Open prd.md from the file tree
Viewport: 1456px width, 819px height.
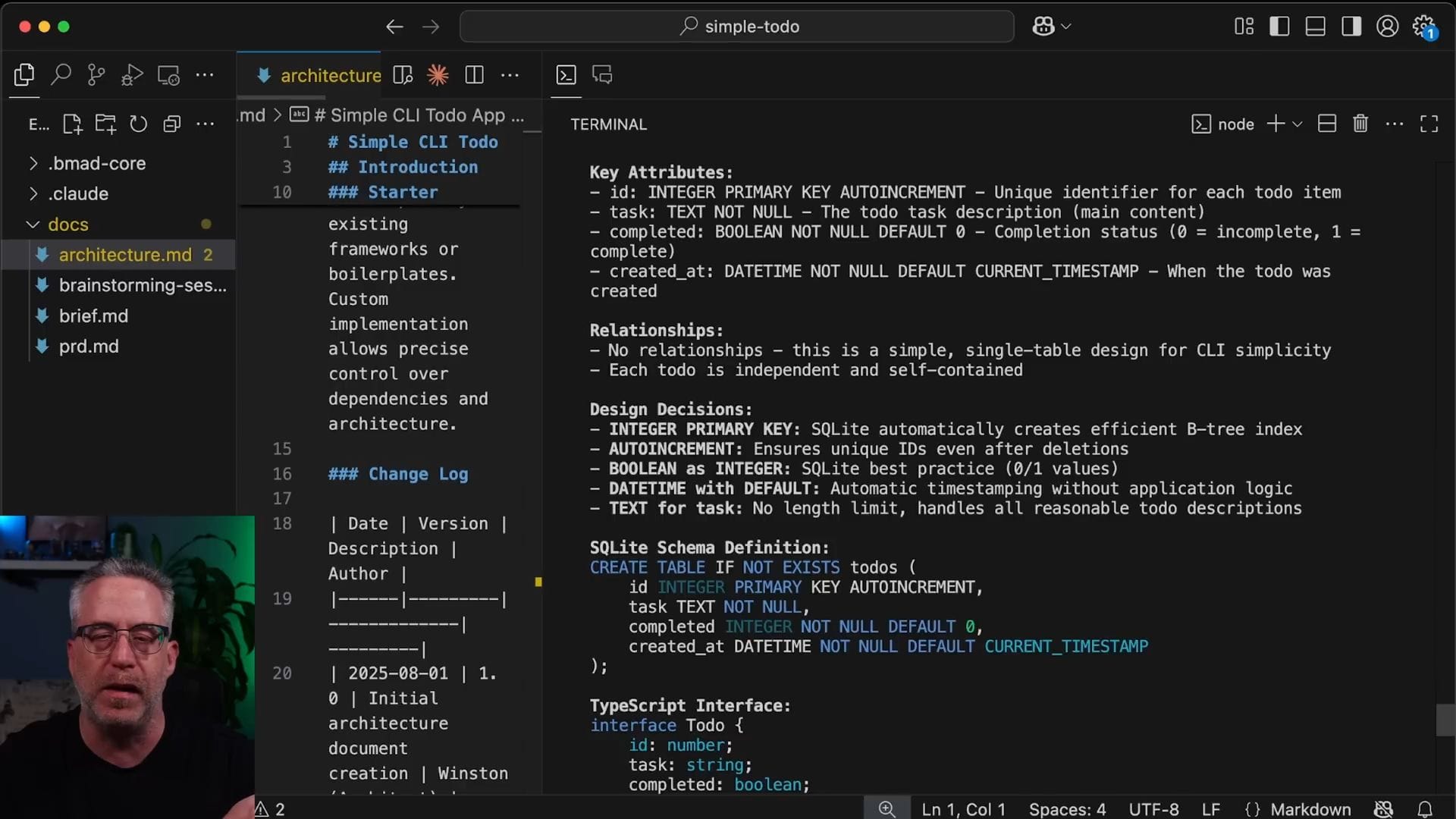(89, 346)
